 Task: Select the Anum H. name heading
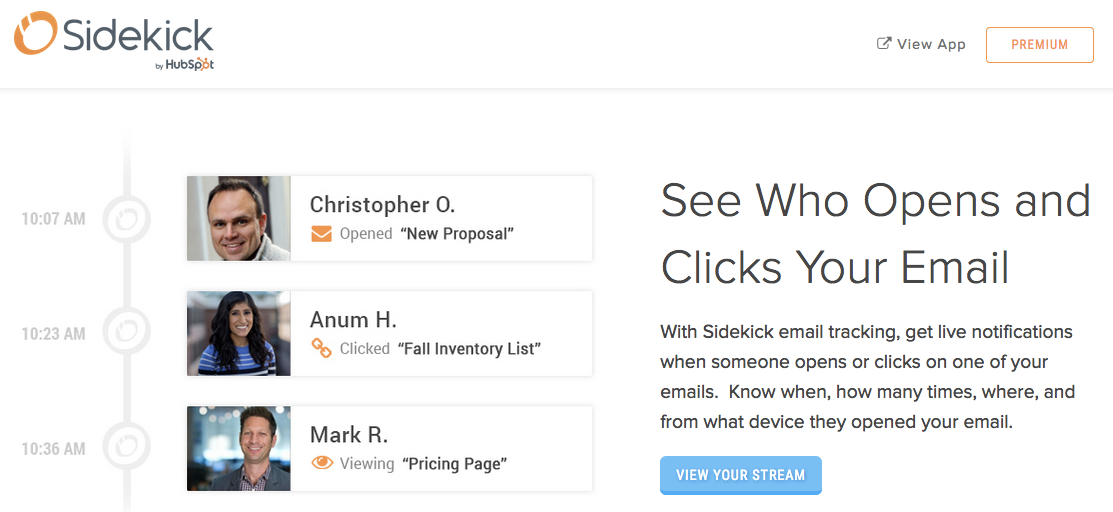point(353,320)
